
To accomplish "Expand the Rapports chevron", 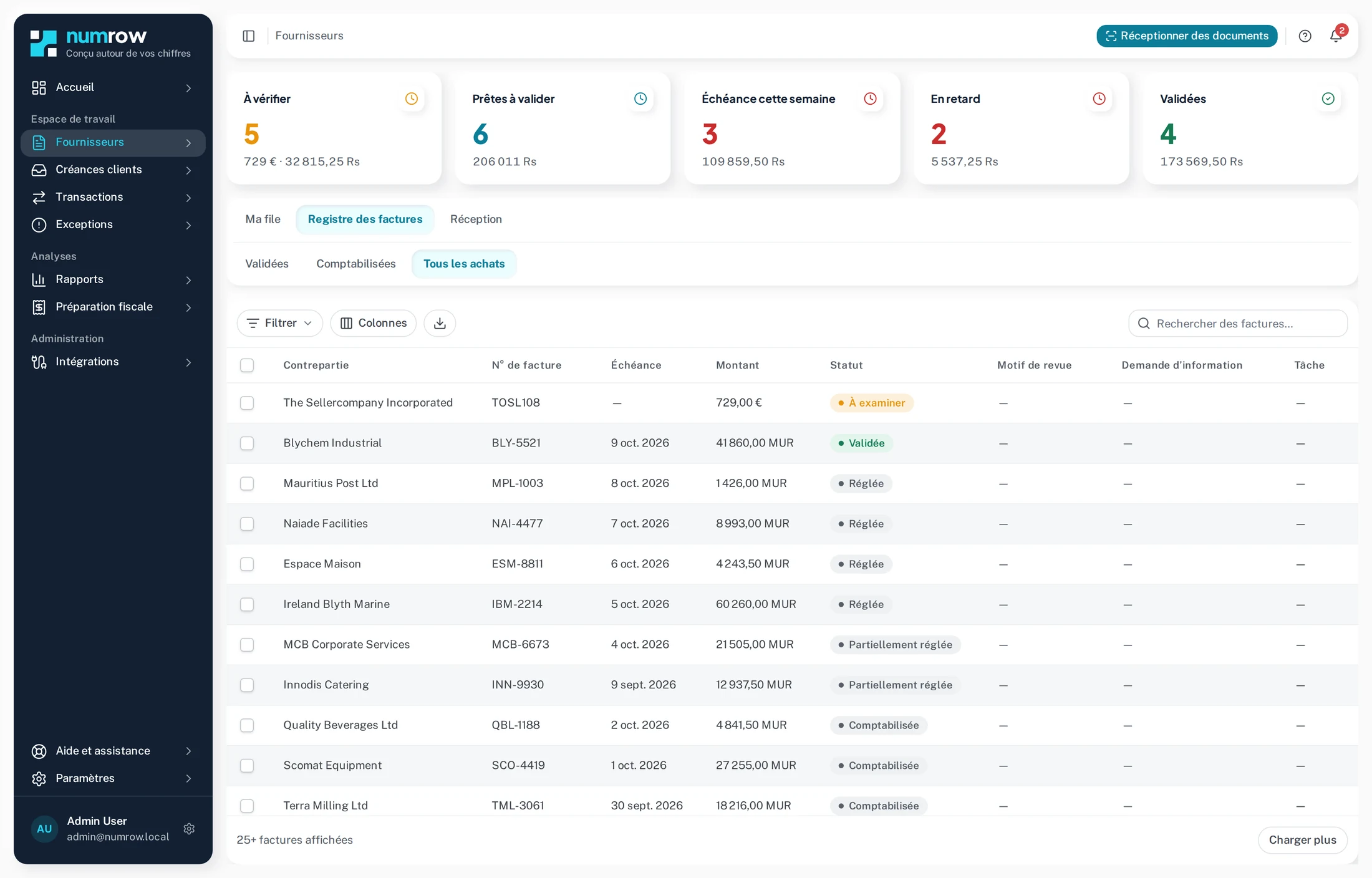I will (188, 280).
